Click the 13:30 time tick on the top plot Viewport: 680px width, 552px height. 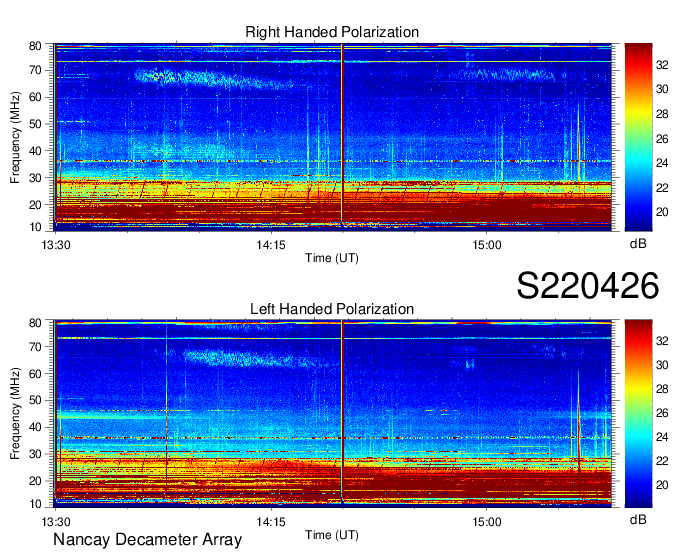pos(56,245)
